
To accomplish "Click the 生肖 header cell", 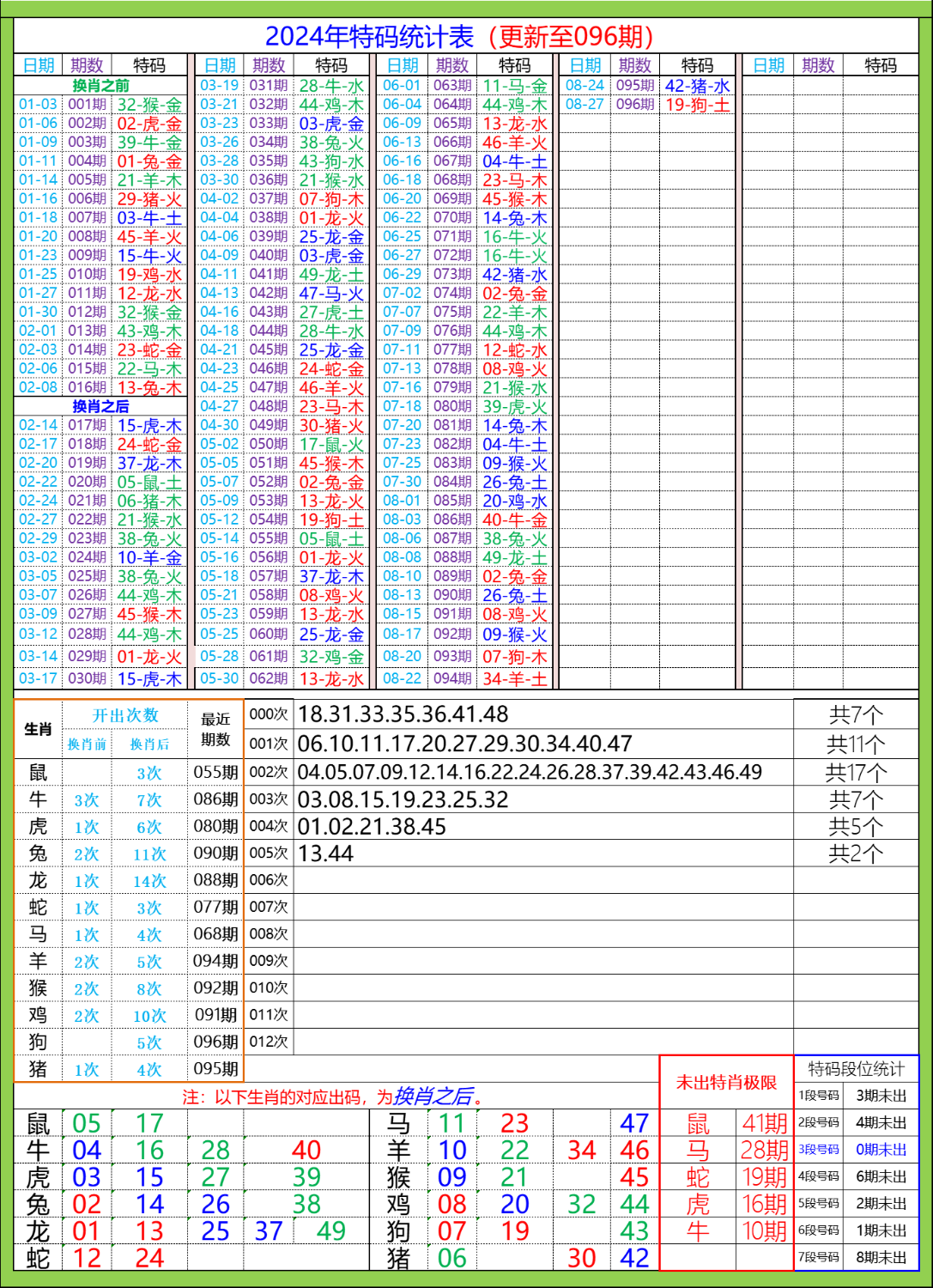I will coord(39,730).
